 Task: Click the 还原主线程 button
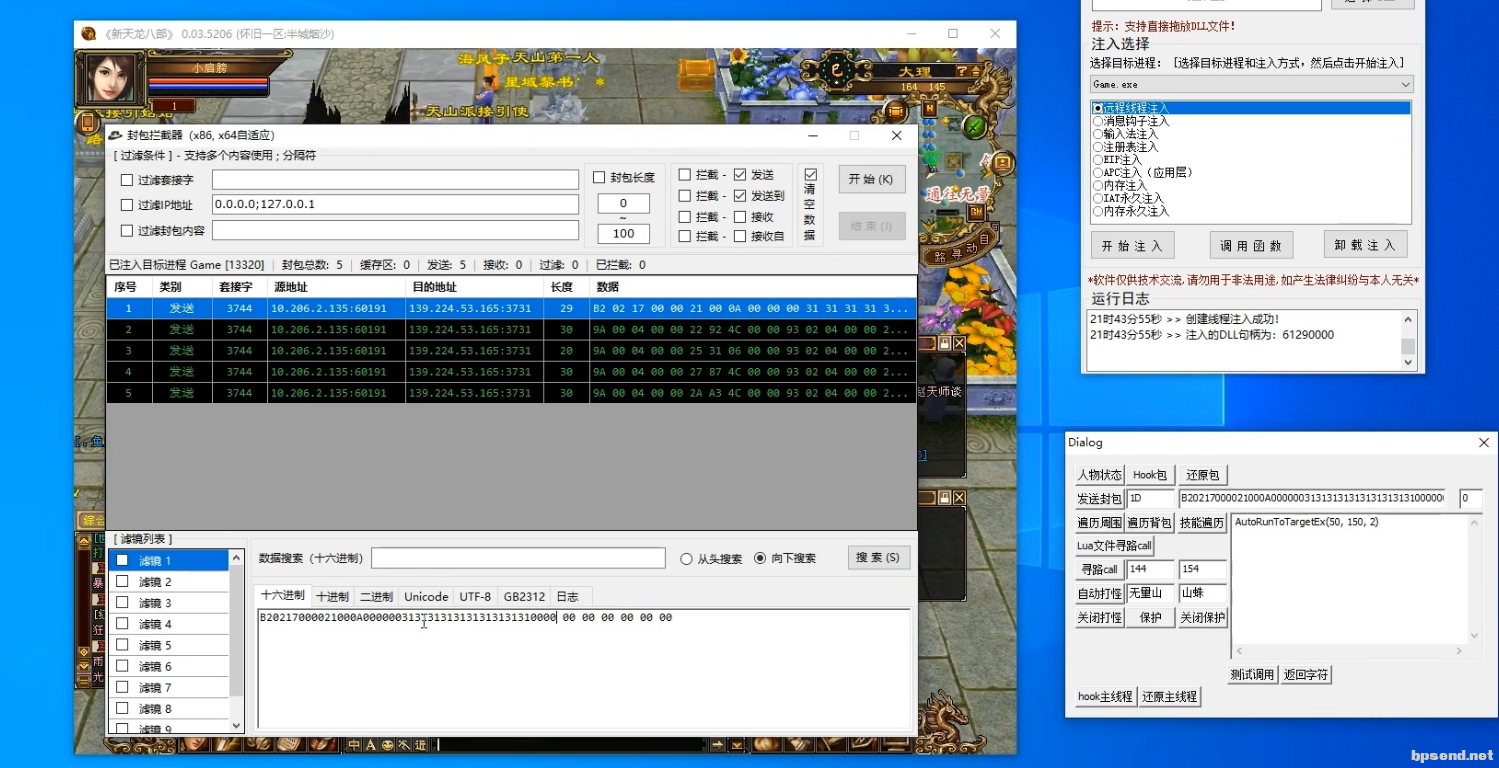(x=1170, y=696)
